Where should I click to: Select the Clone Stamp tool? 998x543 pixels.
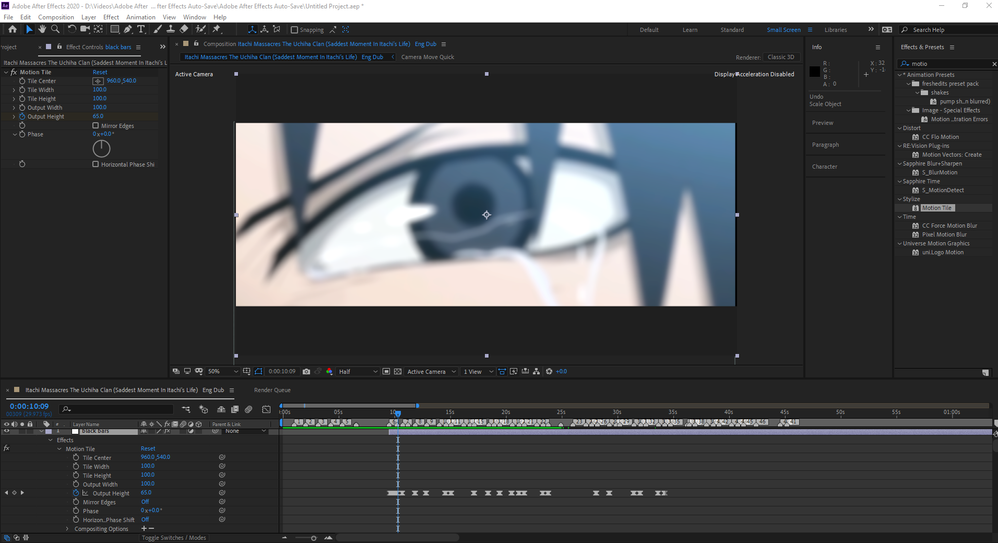171,29
